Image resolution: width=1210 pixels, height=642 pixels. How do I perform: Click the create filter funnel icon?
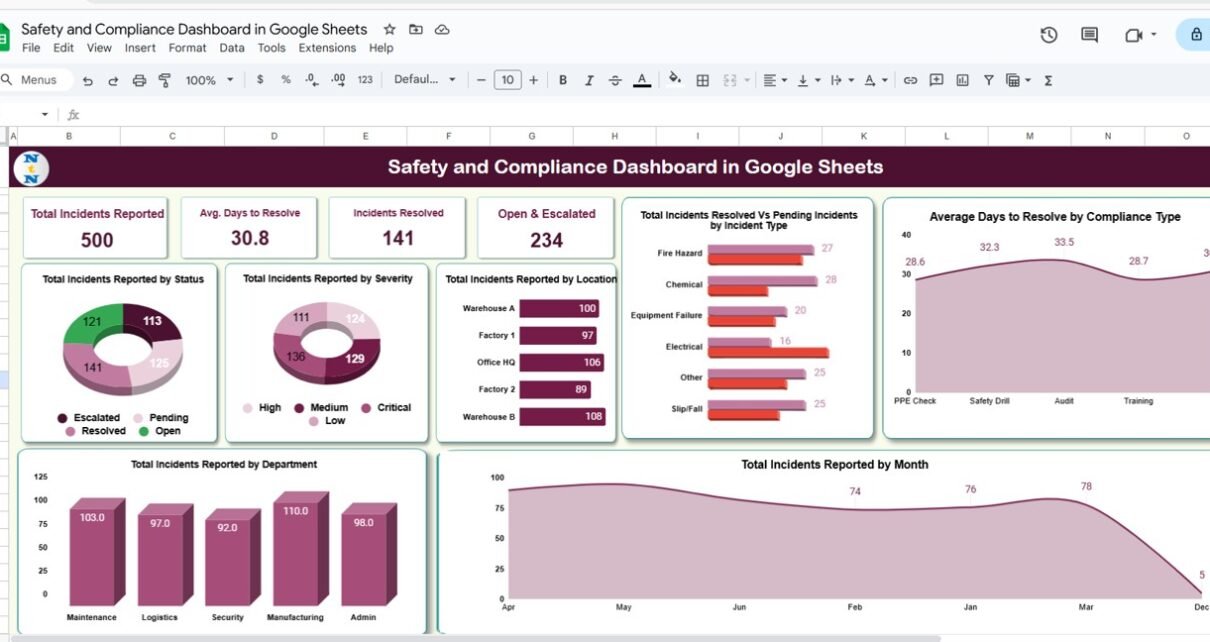(x=988, y=80)
